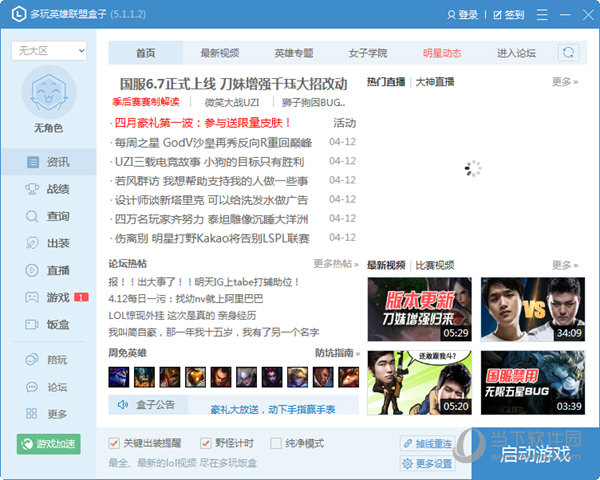This screenshot has width=600, height=480.
Task: Expand 更多热帖 forum link
Action: 336,264
